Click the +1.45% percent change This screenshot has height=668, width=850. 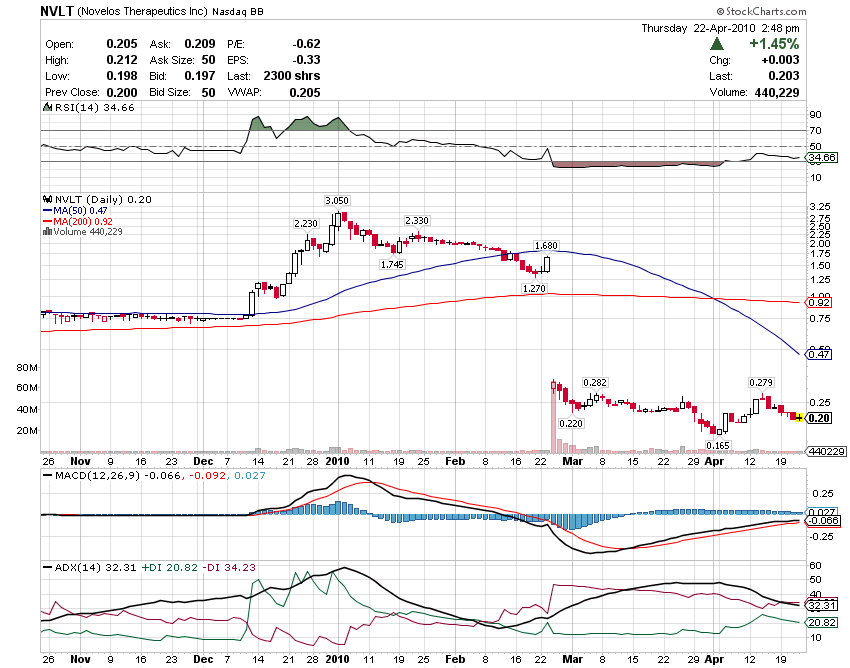tap(774, 43)
